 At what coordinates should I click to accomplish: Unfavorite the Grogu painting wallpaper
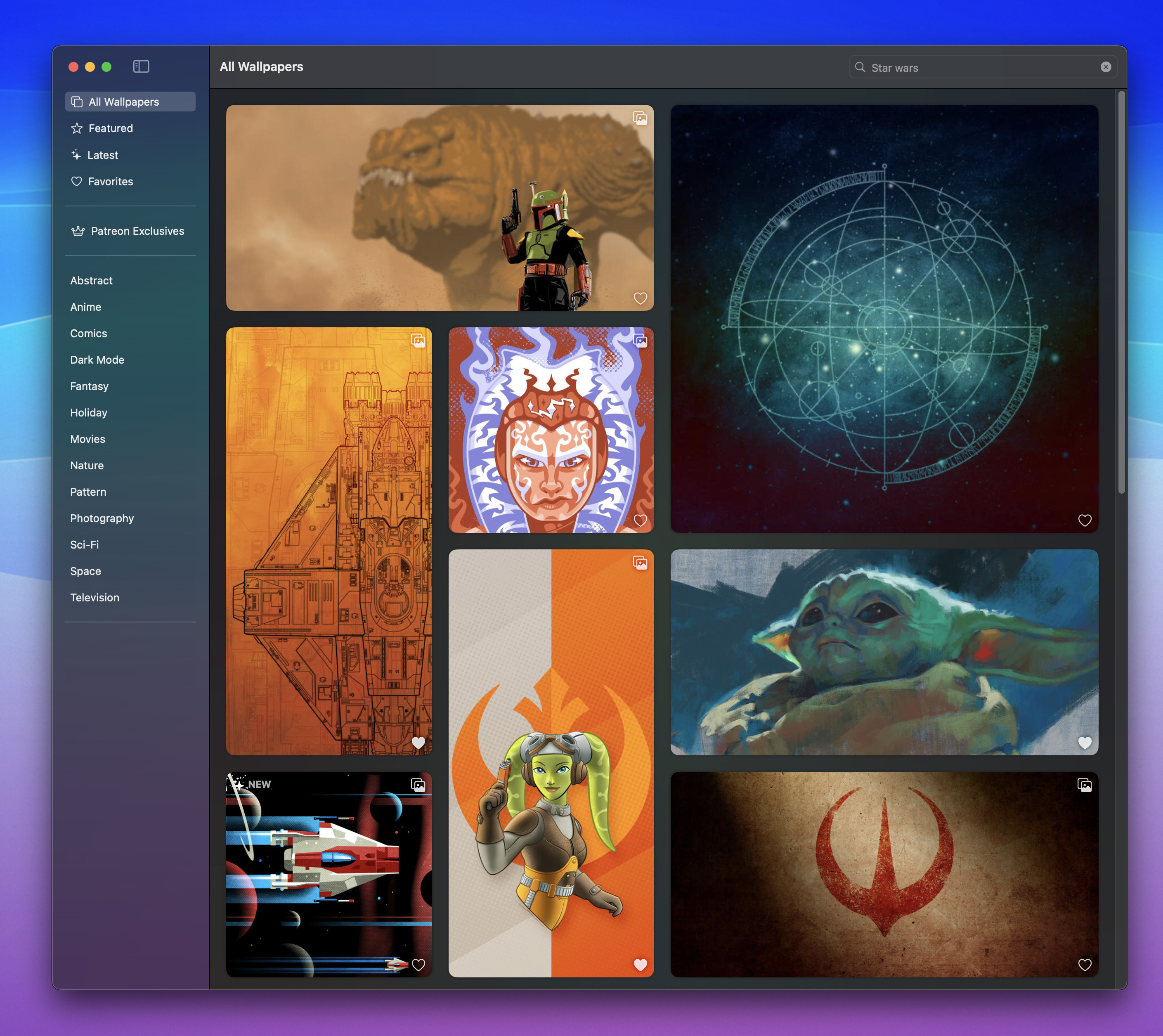tap(1085, 743)
